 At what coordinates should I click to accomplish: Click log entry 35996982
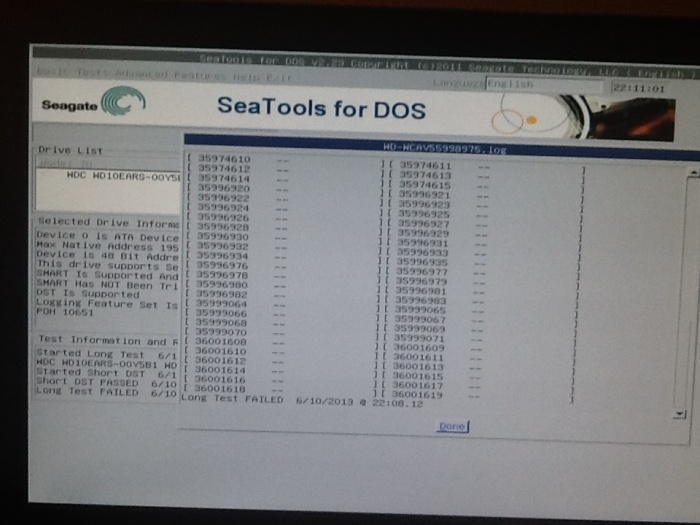click(x=222, y=294)
